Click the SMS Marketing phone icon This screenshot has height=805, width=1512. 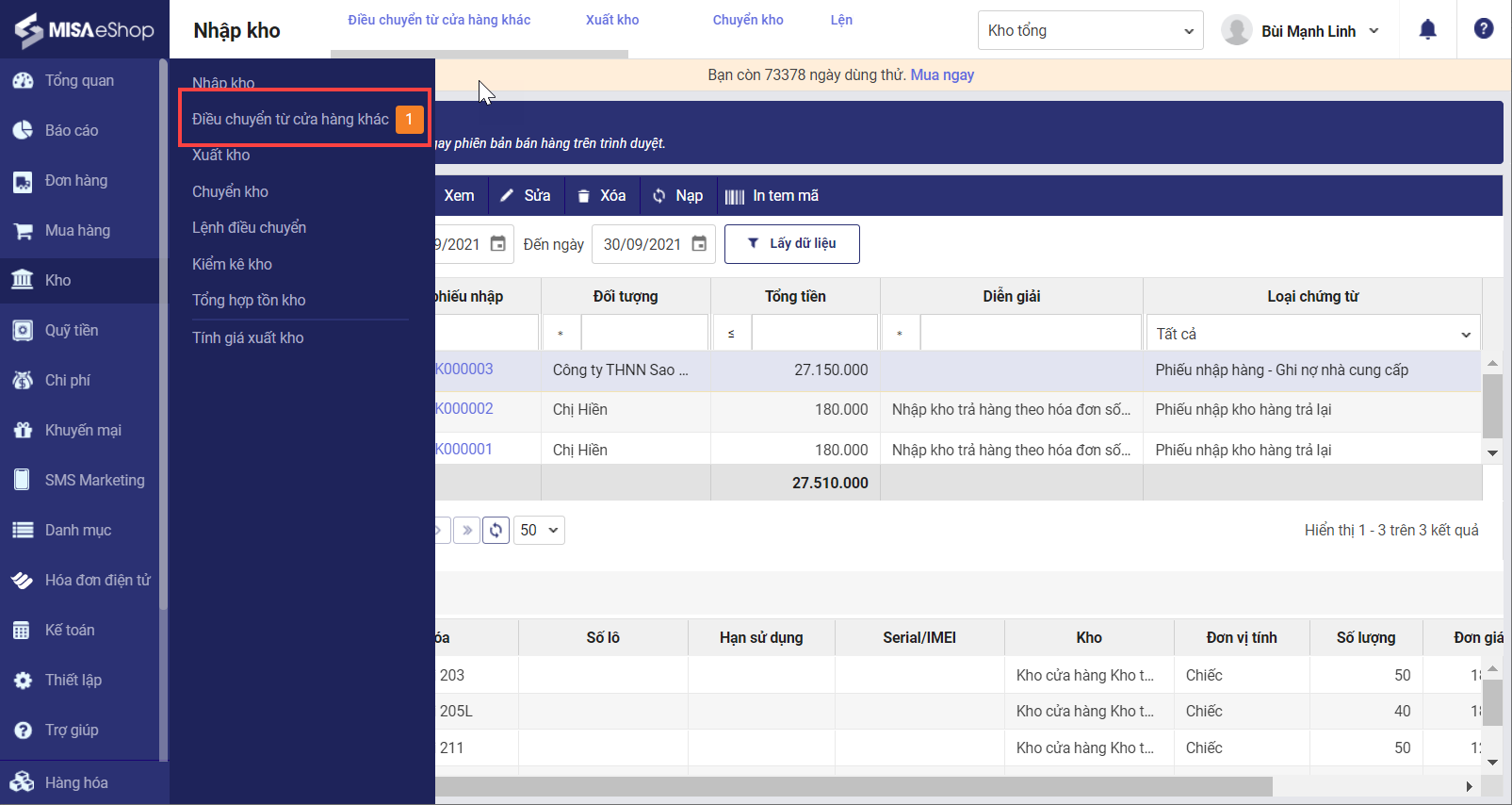click(23, 480)
